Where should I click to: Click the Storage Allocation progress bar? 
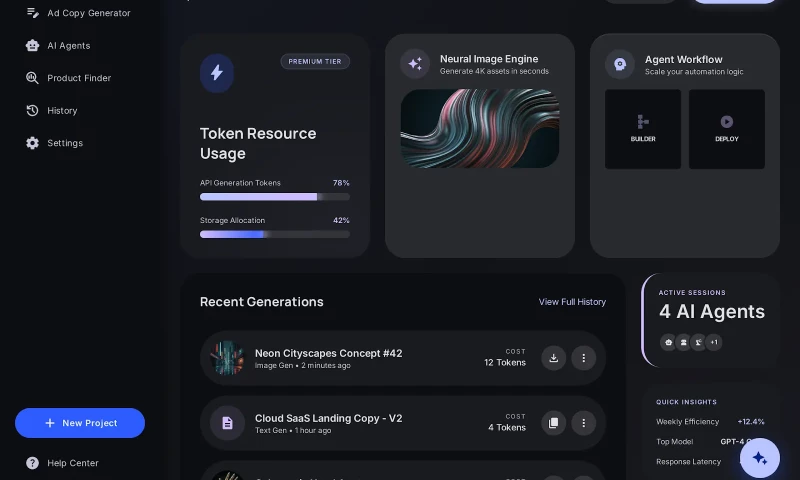275,234
